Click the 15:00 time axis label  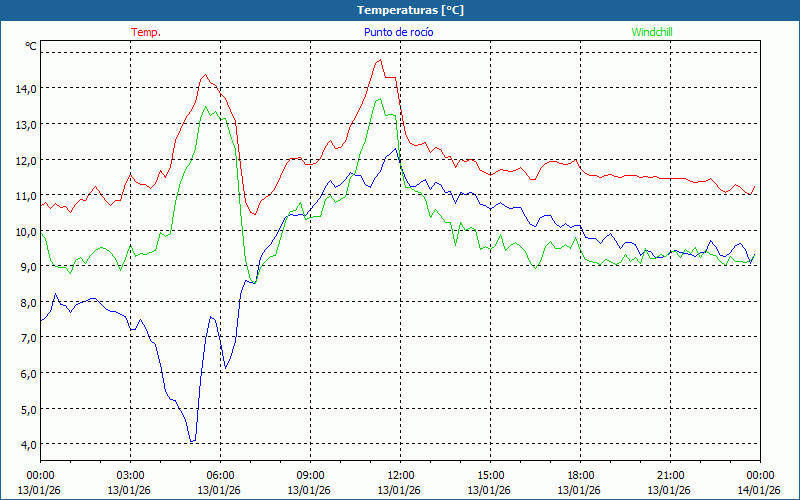[x=490, y=475]
